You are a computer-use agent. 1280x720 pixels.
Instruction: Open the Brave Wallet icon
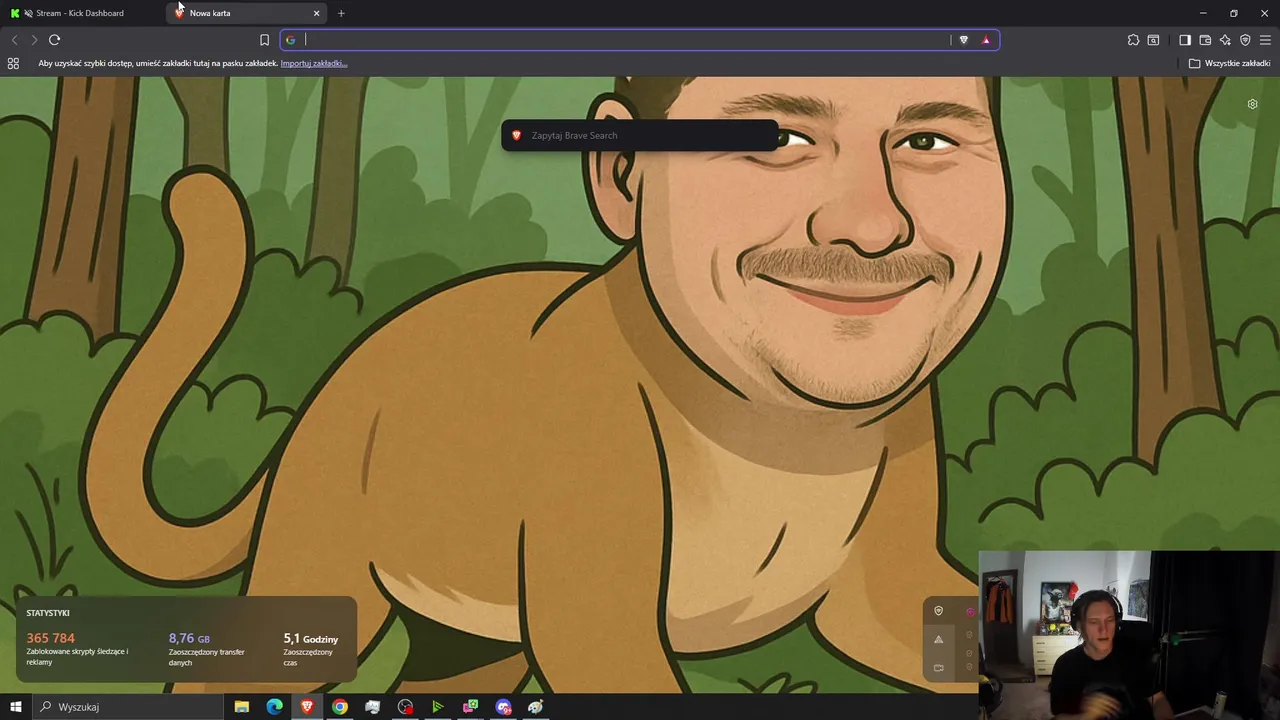pyautogui.click(x=1205, y=40)
